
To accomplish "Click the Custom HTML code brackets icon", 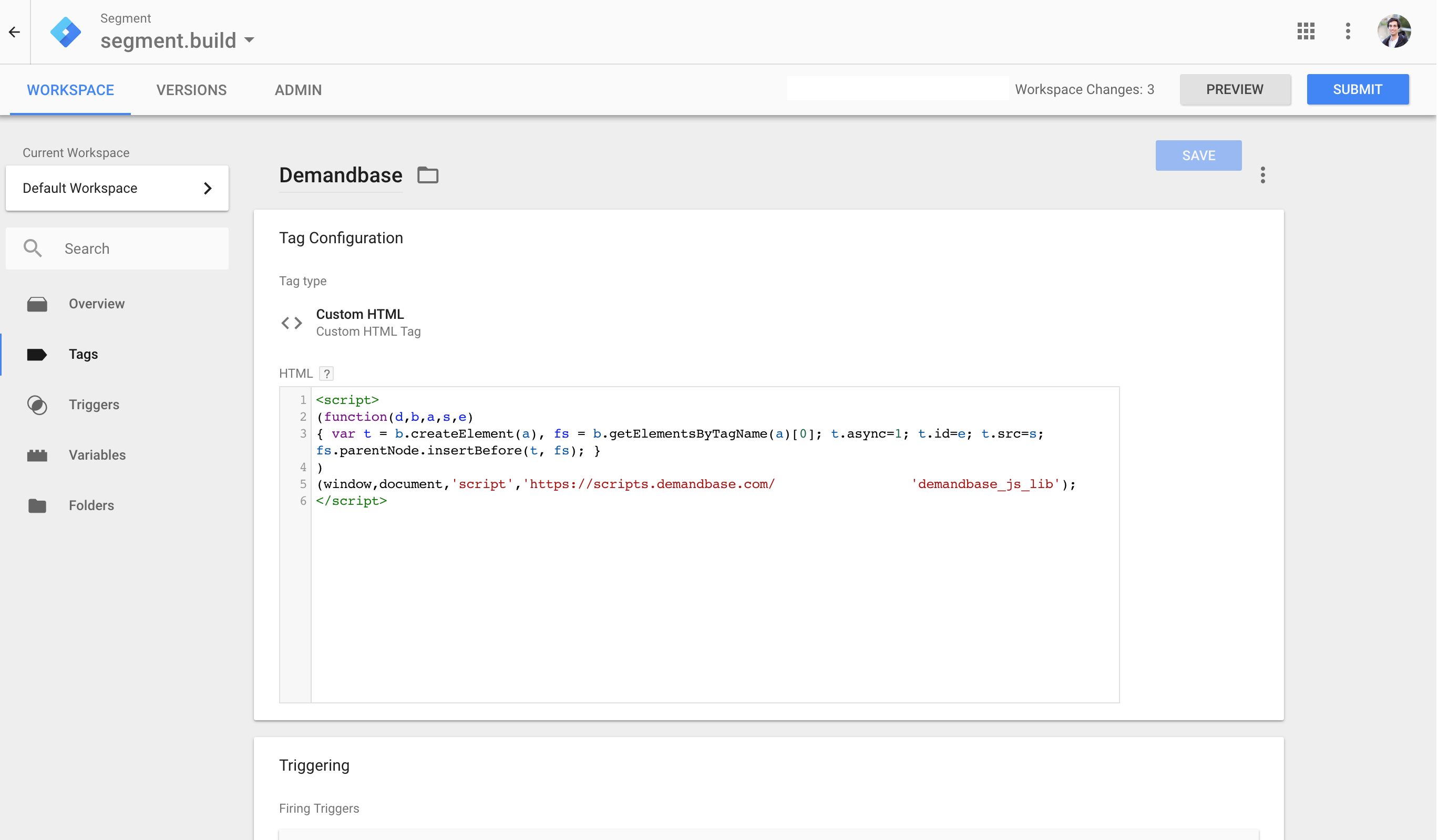I will coord(292,324).
